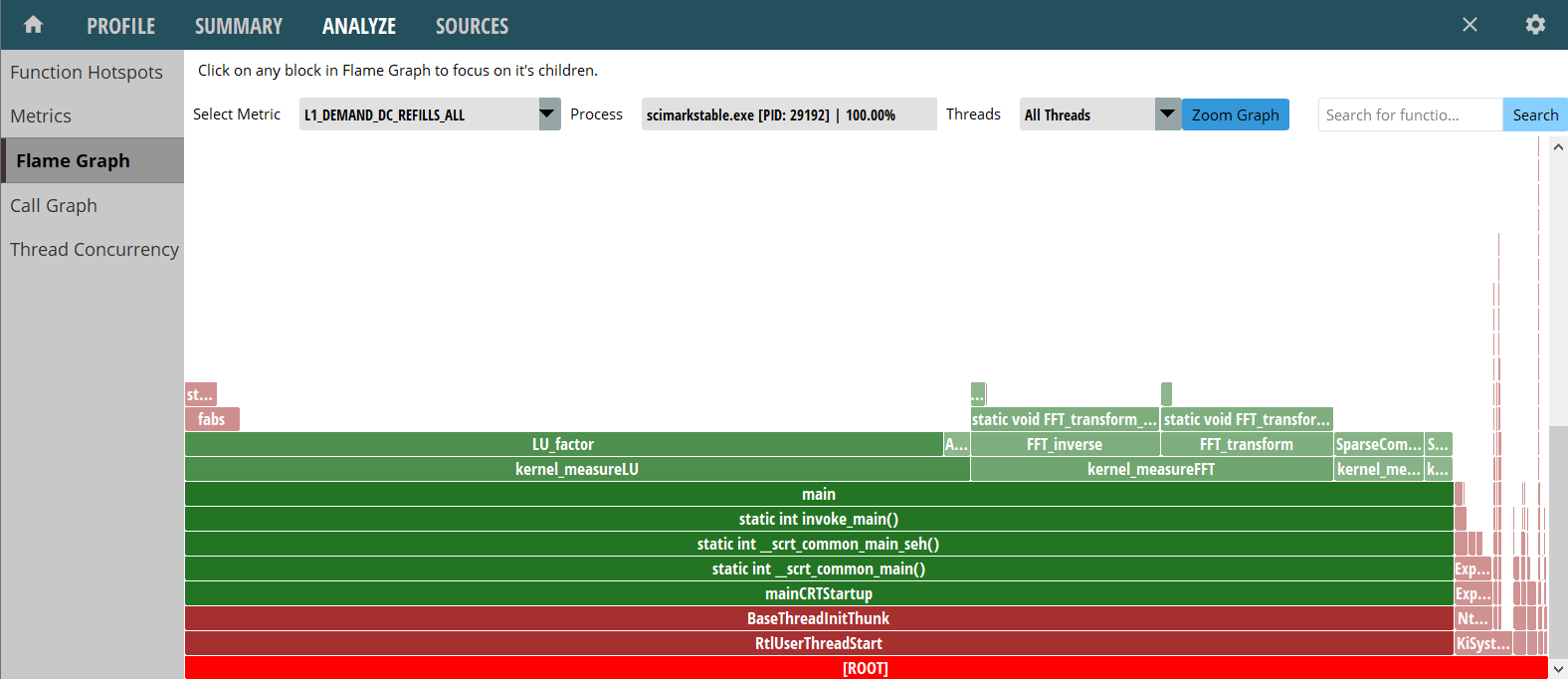Screen dimensions: 1568x679
Task: Open the settings gear icon
Action: [x=1535, y=25]
